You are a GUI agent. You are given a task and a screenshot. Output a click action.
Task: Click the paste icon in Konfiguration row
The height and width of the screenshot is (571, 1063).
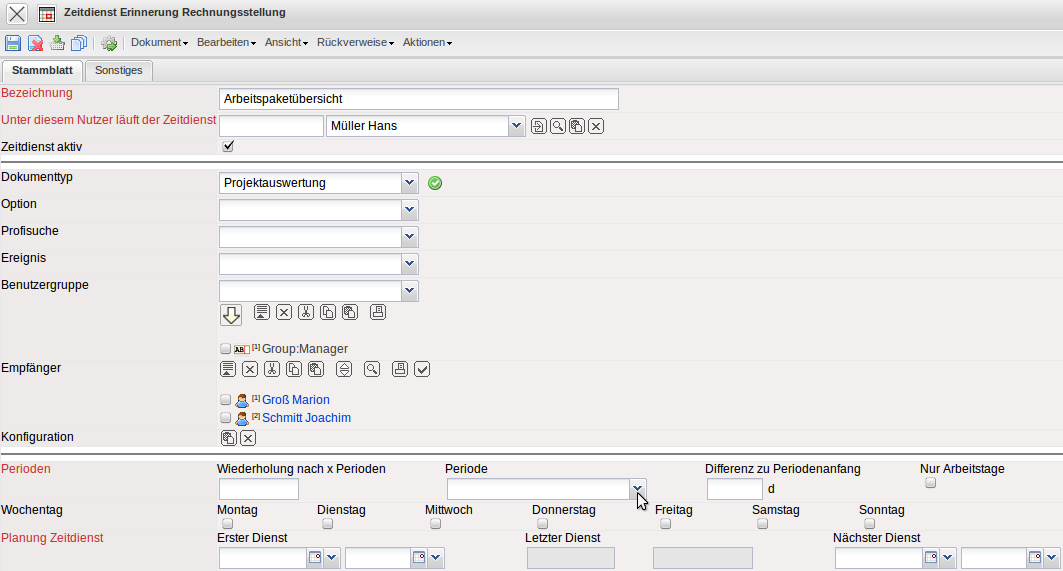coord(229,438)
